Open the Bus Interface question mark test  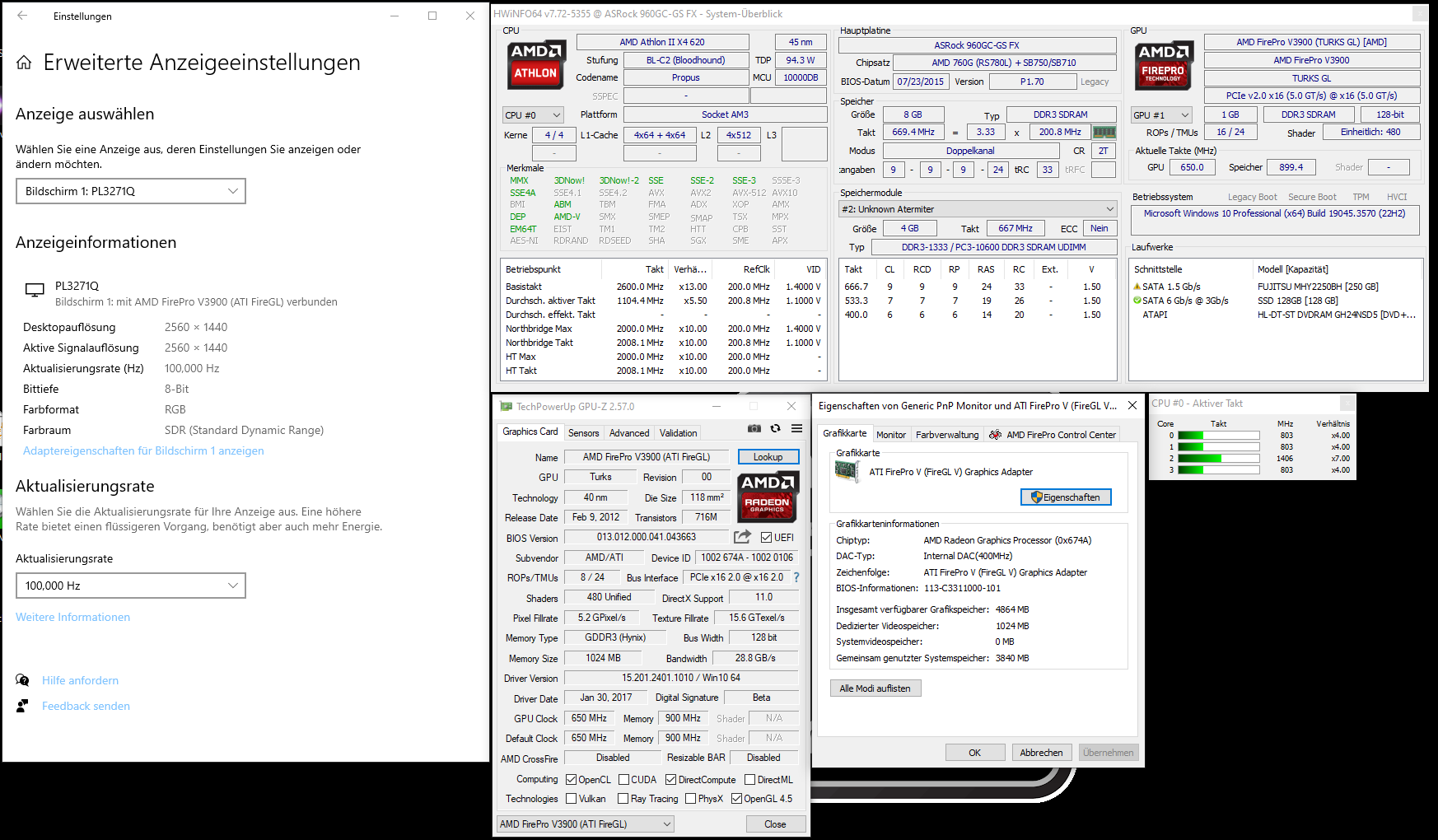pos(796,577)
